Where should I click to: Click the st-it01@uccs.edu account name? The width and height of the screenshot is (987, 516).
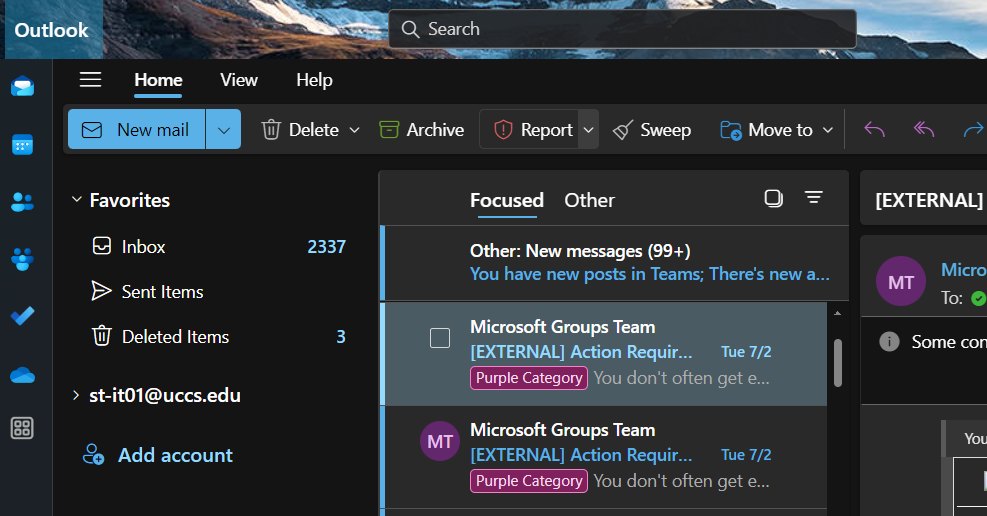[165, 395]
